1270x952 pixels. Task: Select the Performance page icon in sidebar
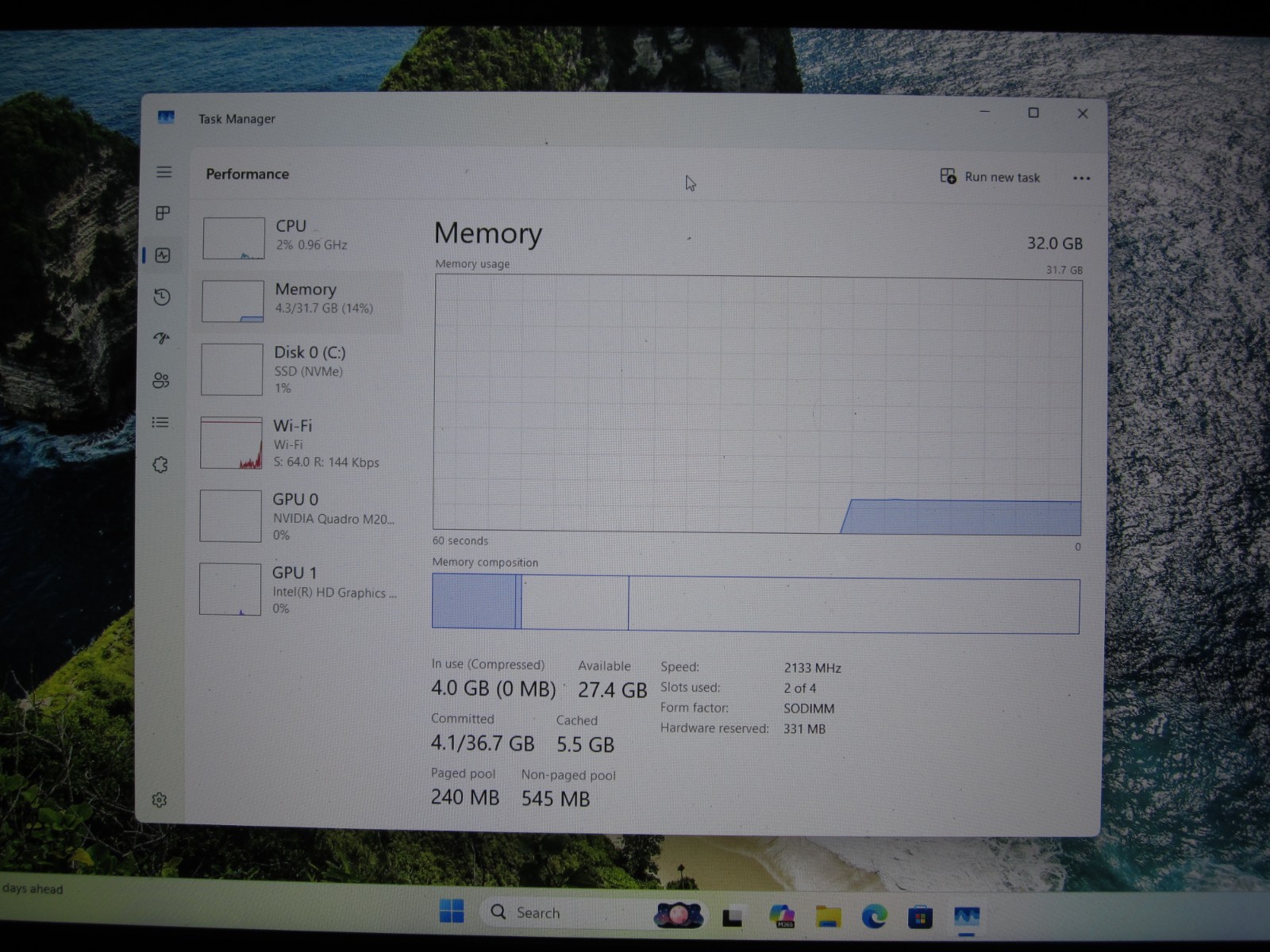(x=163, y=255)
